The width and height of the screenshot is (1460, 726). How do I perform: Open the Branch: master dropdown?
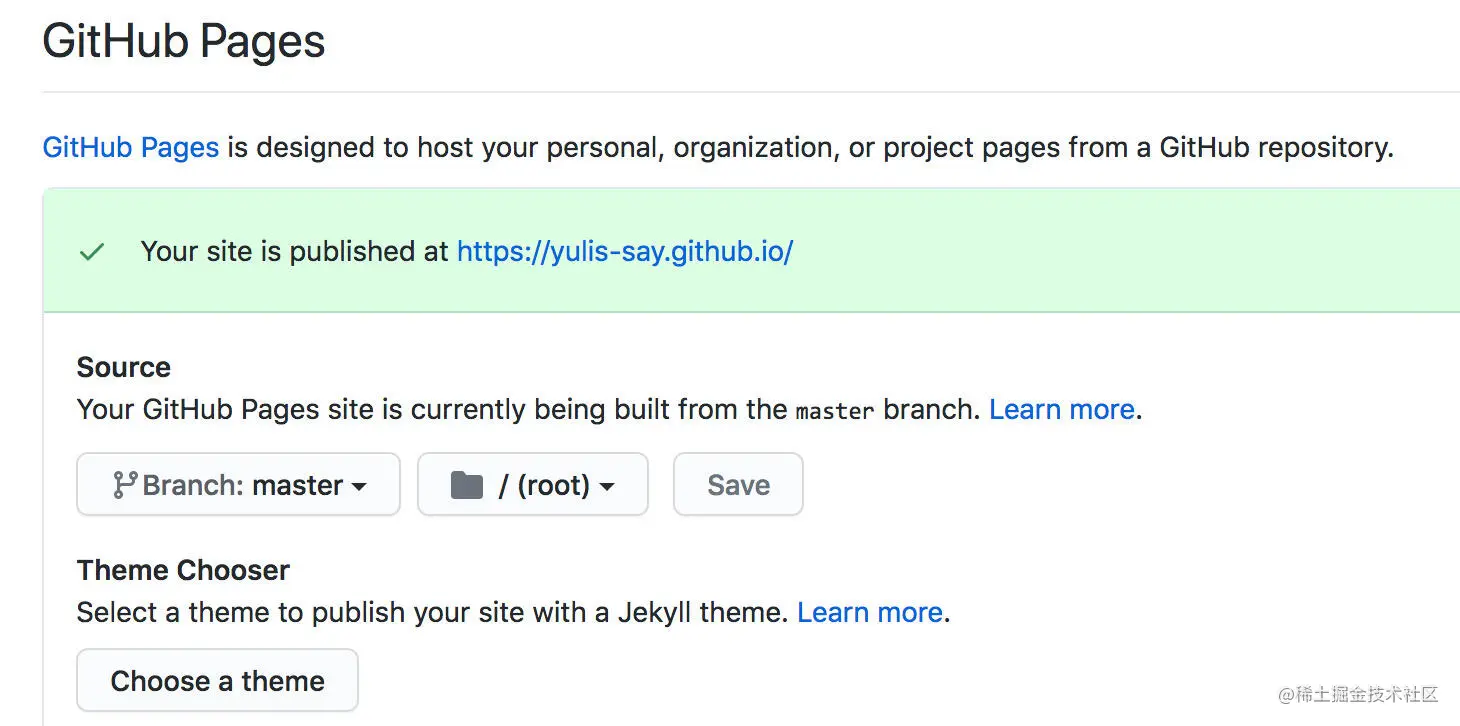[238, 484]
